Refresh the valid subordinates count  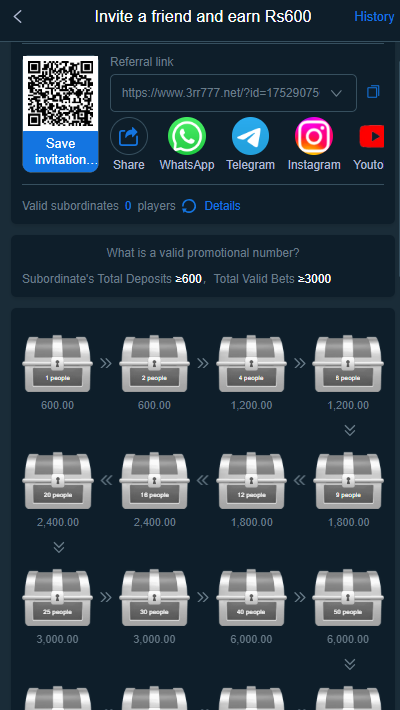coord(189,206)
